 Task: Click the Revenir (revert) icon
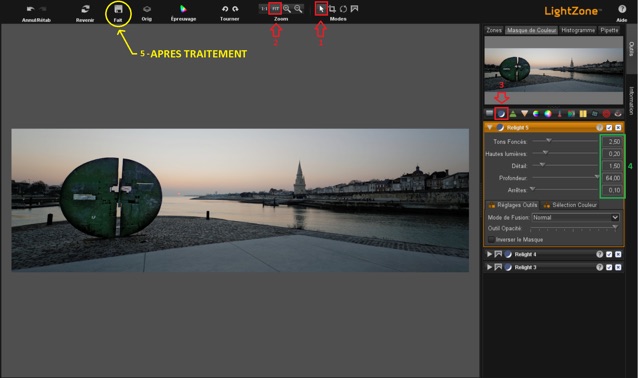tap(85, 9)
